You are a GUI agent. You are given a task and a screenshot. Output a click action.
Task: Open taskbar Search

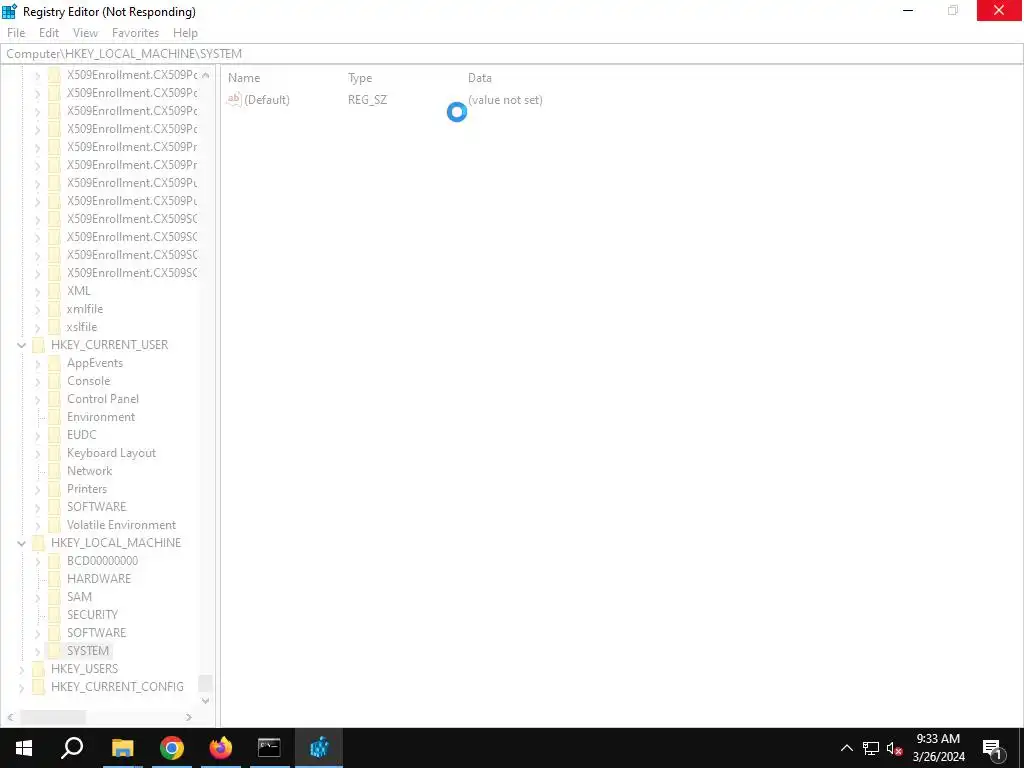tap(72, 748)
